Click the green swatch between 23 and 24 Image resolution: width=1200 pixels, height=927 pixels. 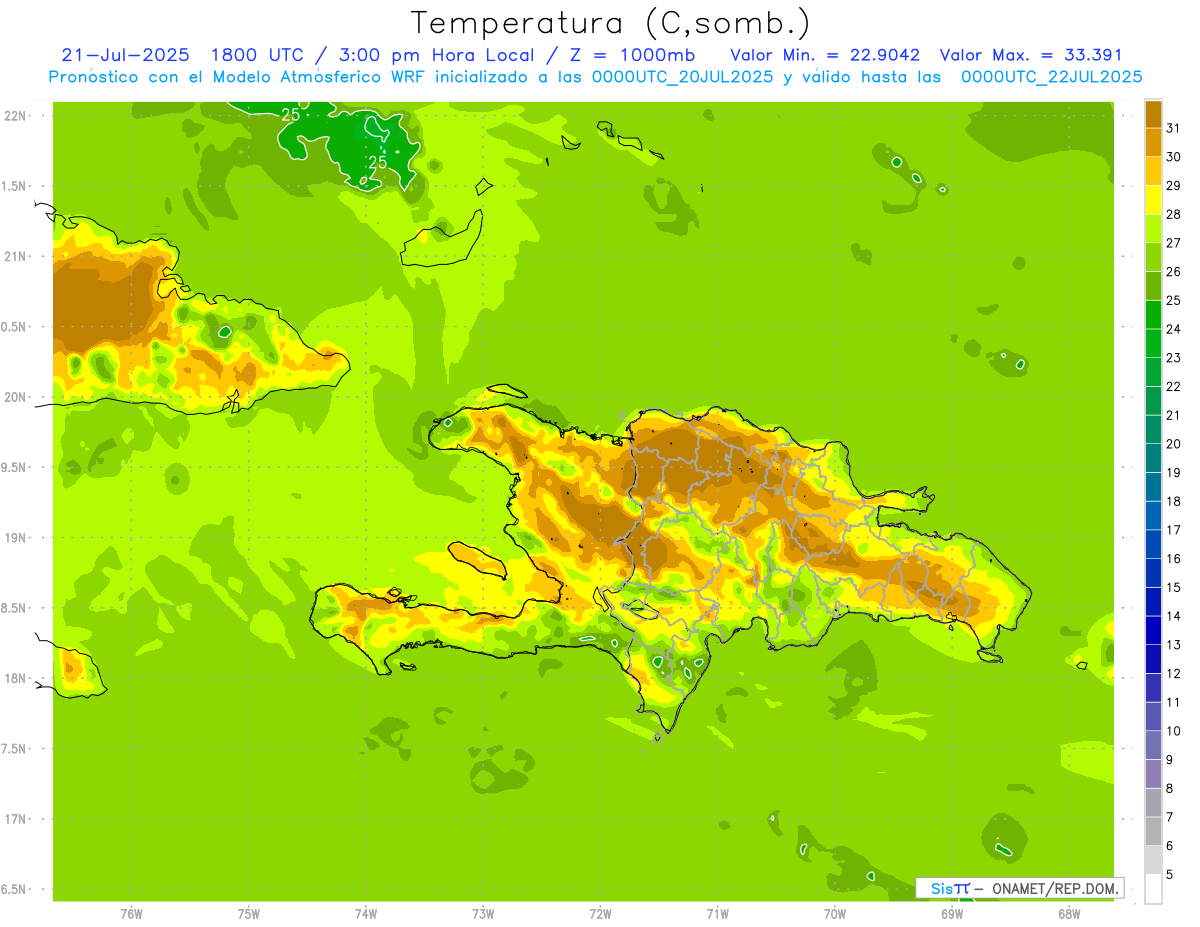(x=1153, y=344)
